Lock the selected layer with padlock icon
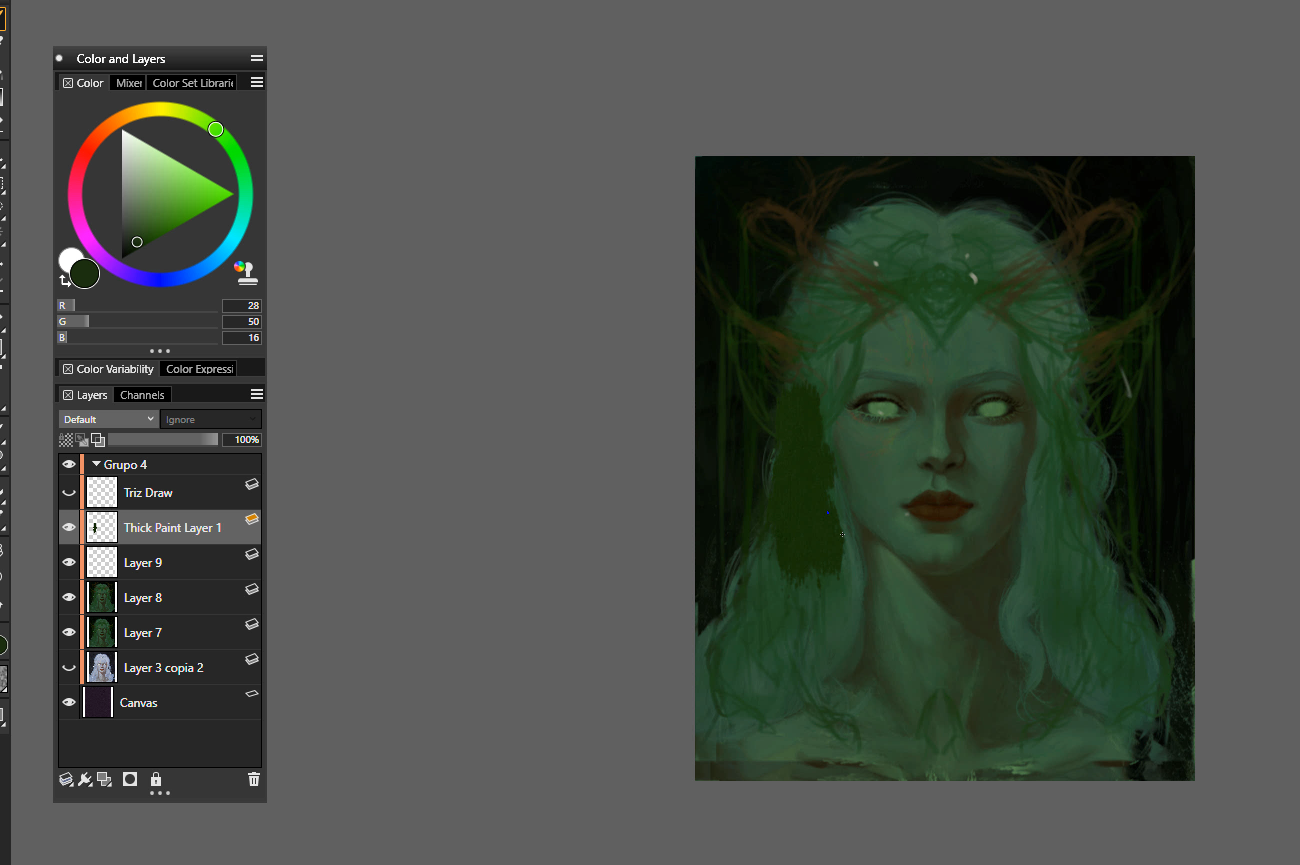Screen dimensions: 1300x865 point(155,779)
